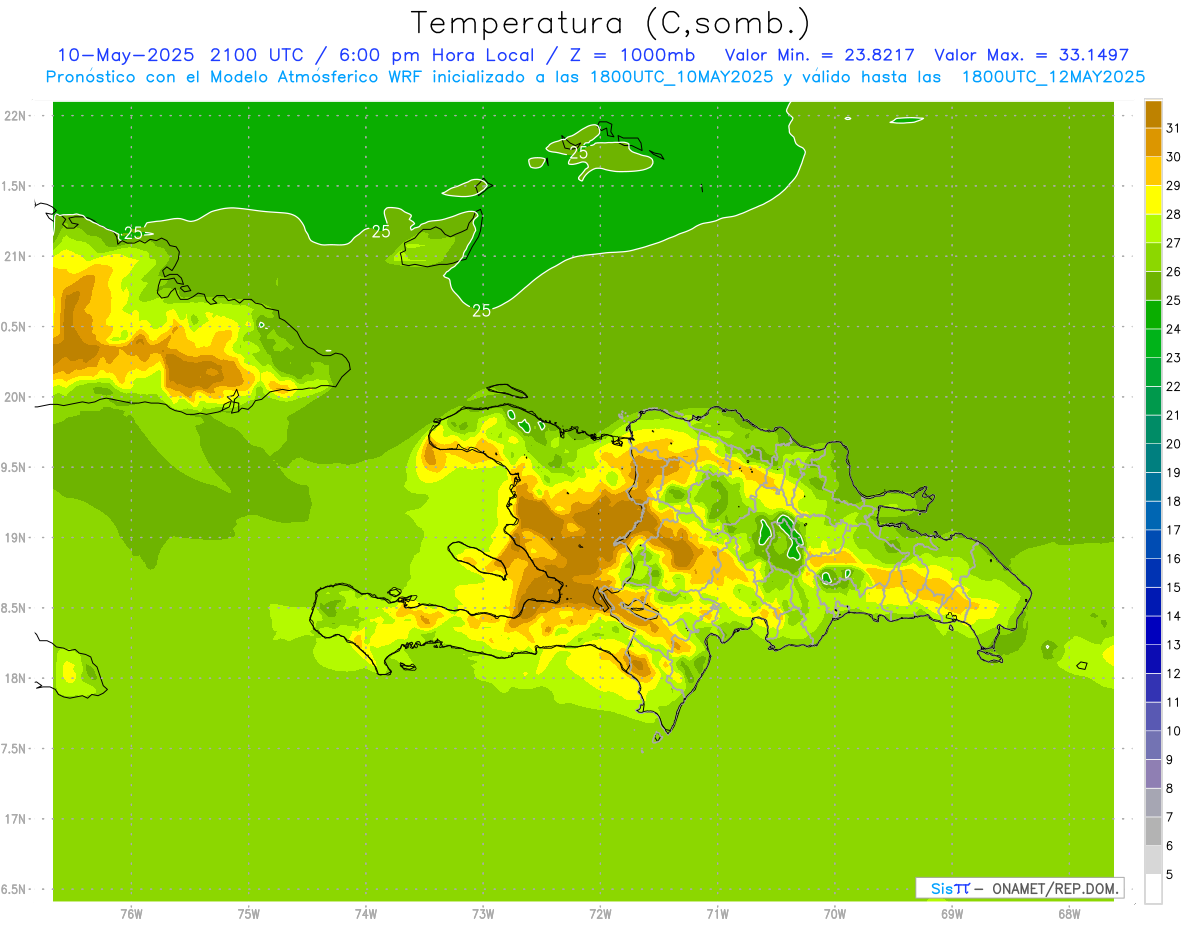
Task: Click the "1800UTC_12MAY2025" valid-until time
Action: click(x=1053, y=77)
